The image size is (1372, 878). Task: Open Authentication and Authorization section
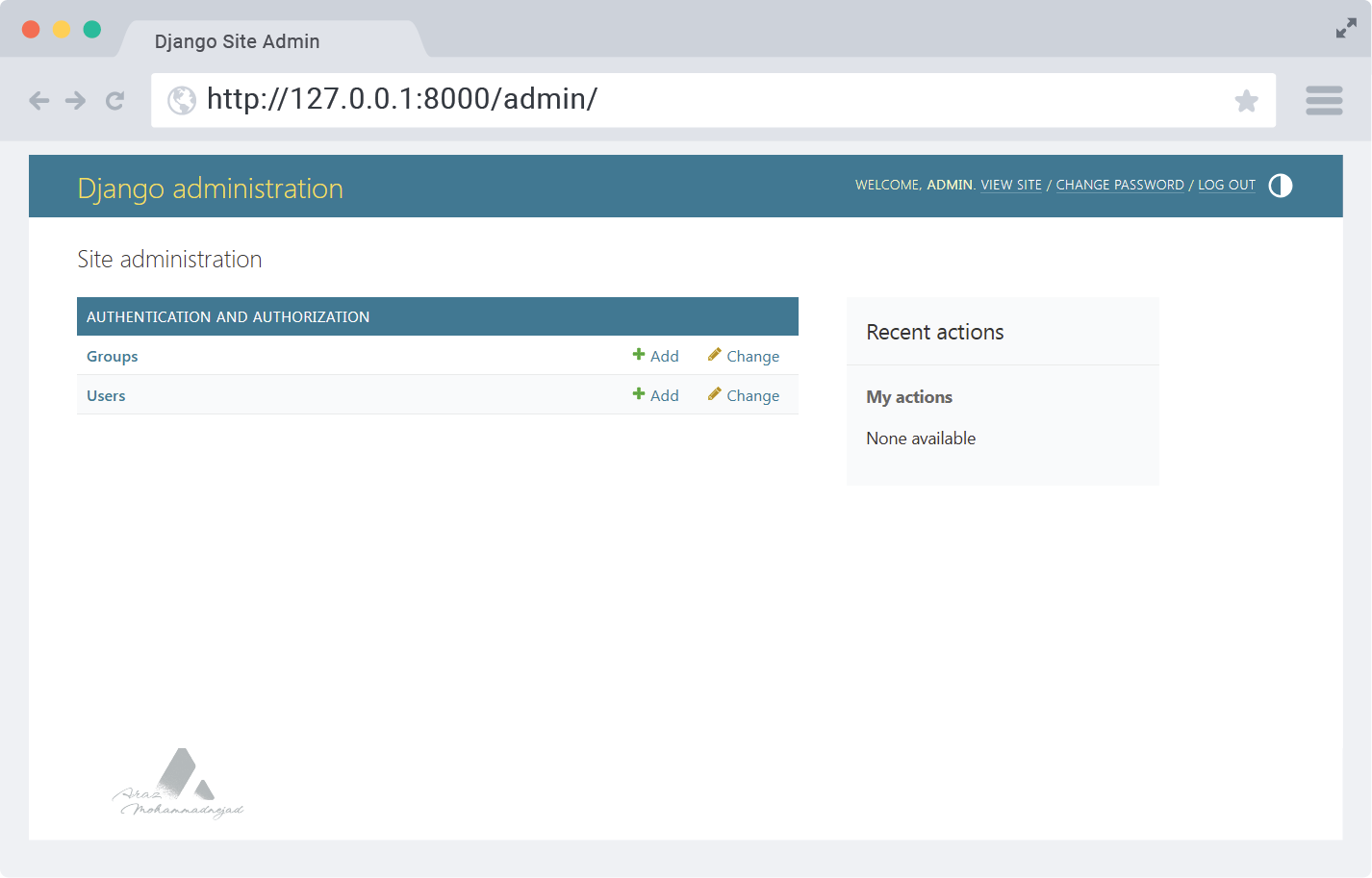coord(228,316)
